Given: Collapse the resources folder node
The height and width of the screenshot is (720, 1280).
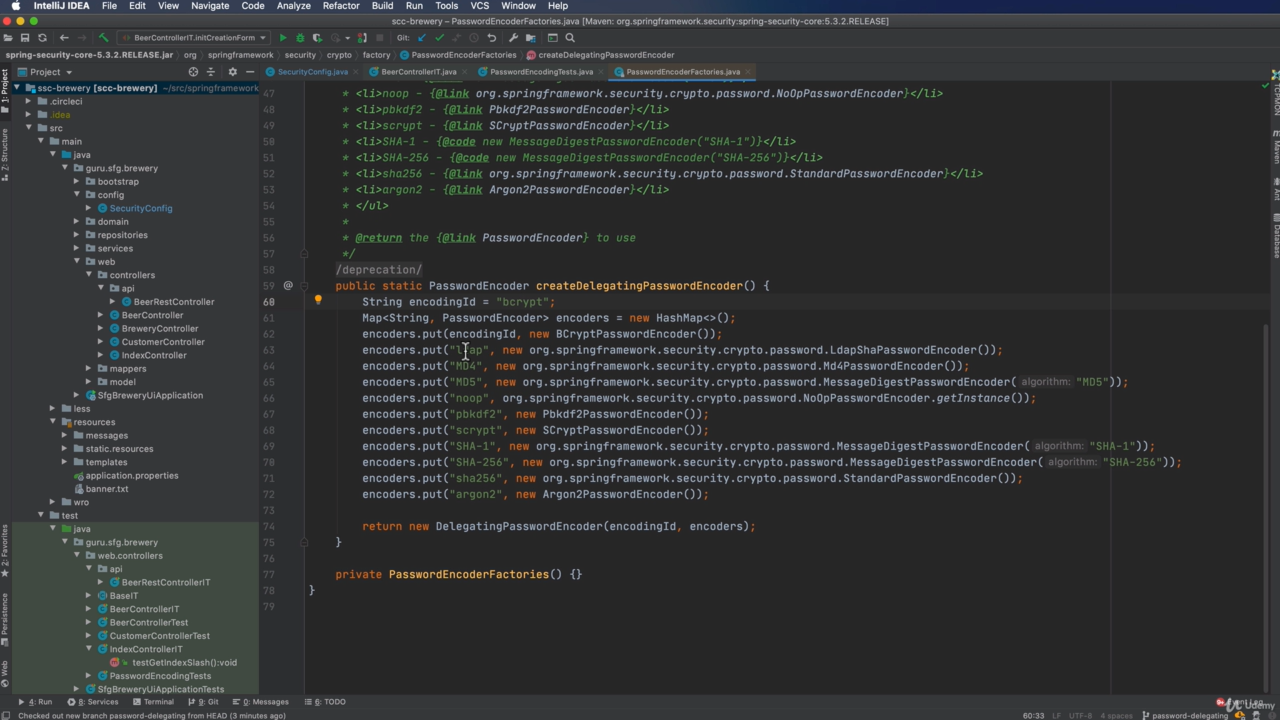Looking at the screenshot, I should (x=53, y=422).
